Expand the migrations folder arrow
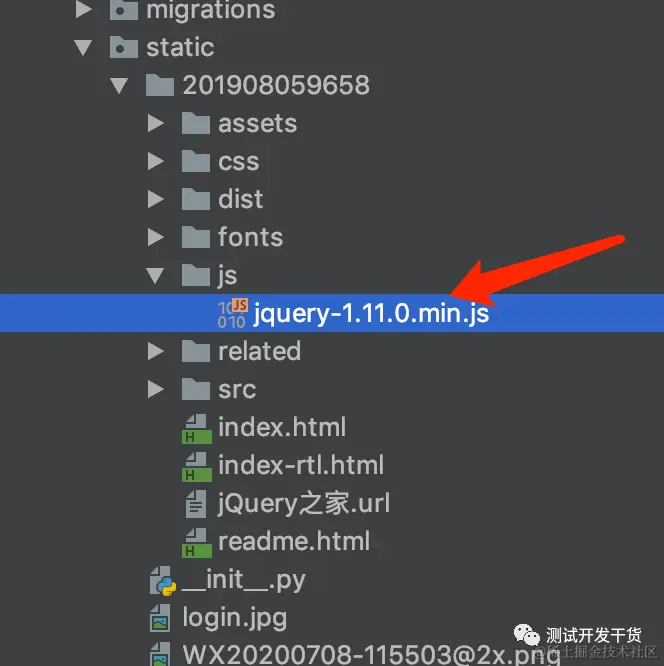664x666 pixels. point(84,9)
